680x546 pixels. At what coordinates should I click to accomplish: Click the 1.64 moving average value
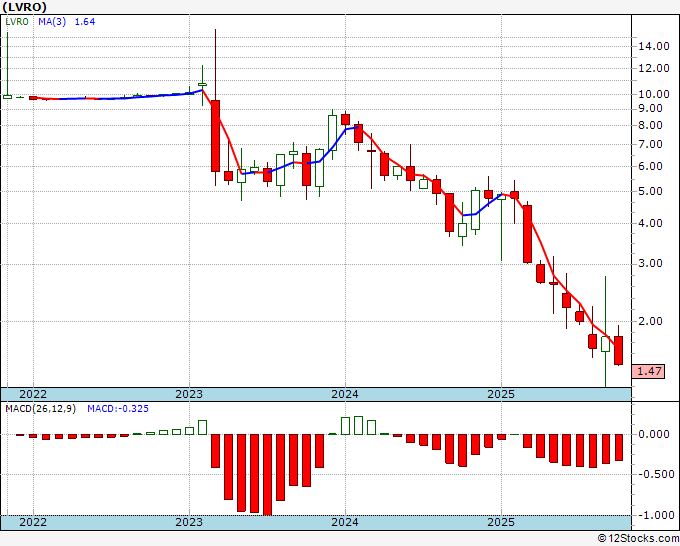point(85,22)
